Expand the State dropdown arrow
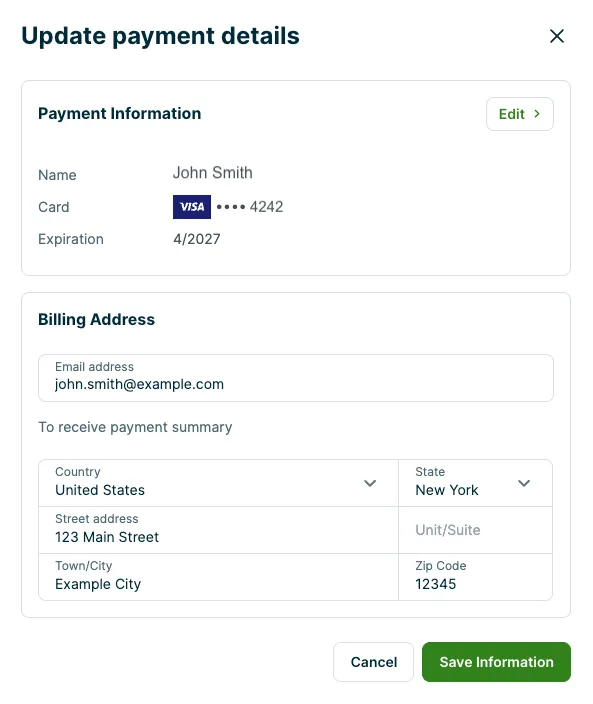Screen dimensions: 593x704 [524, 483]
